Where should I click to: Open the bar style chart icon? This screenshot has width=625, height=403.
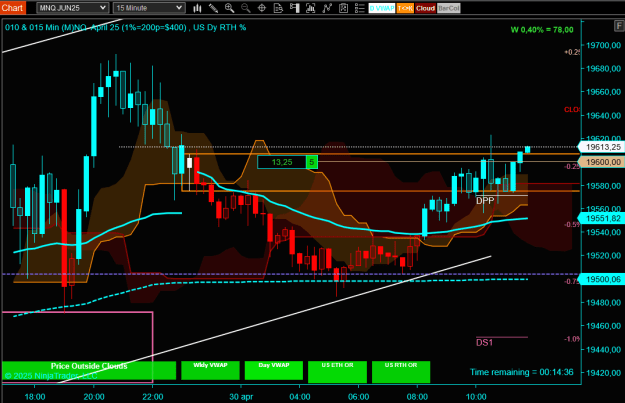197,8
